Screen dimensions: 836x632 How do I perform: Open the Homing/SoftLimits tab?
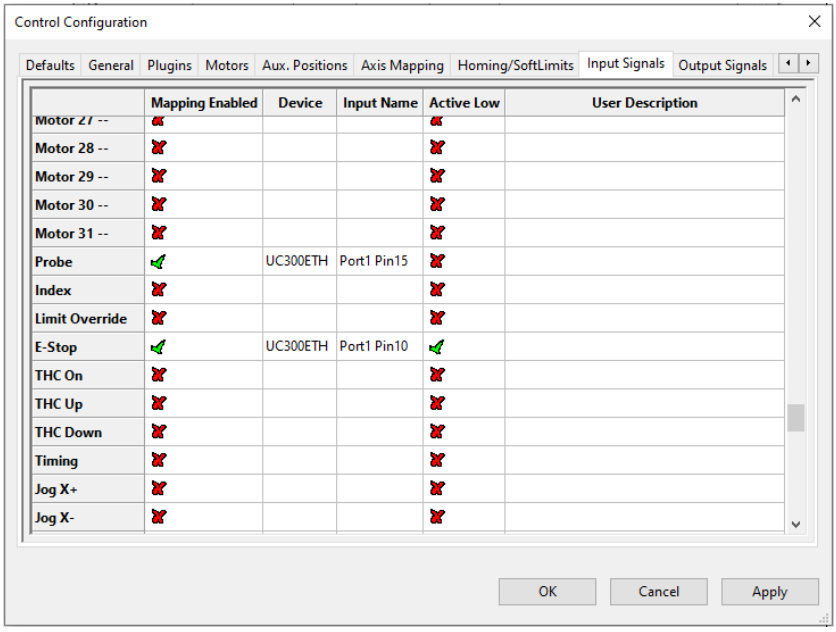[515, 65]
